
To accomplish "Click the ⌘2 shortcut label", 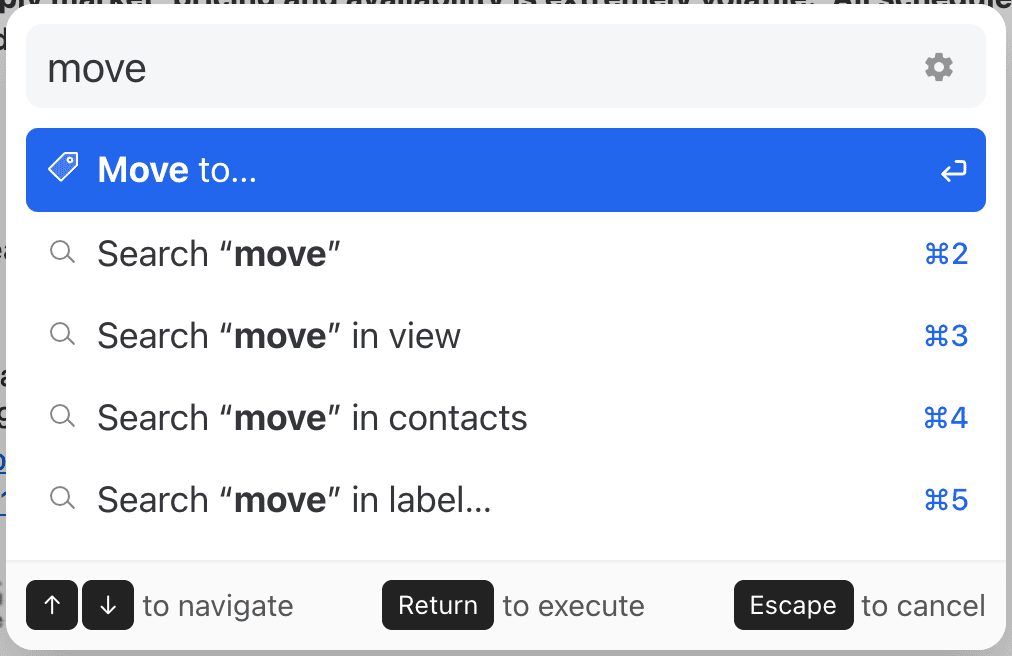I will coord(946,254).
